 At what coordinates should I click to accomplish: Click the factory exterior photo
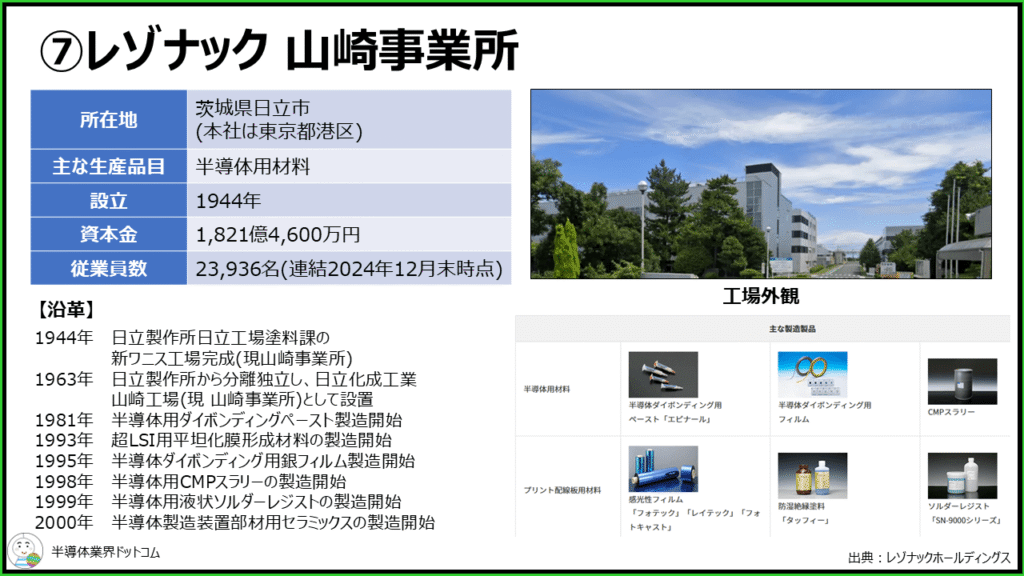[x=760, y=184]
